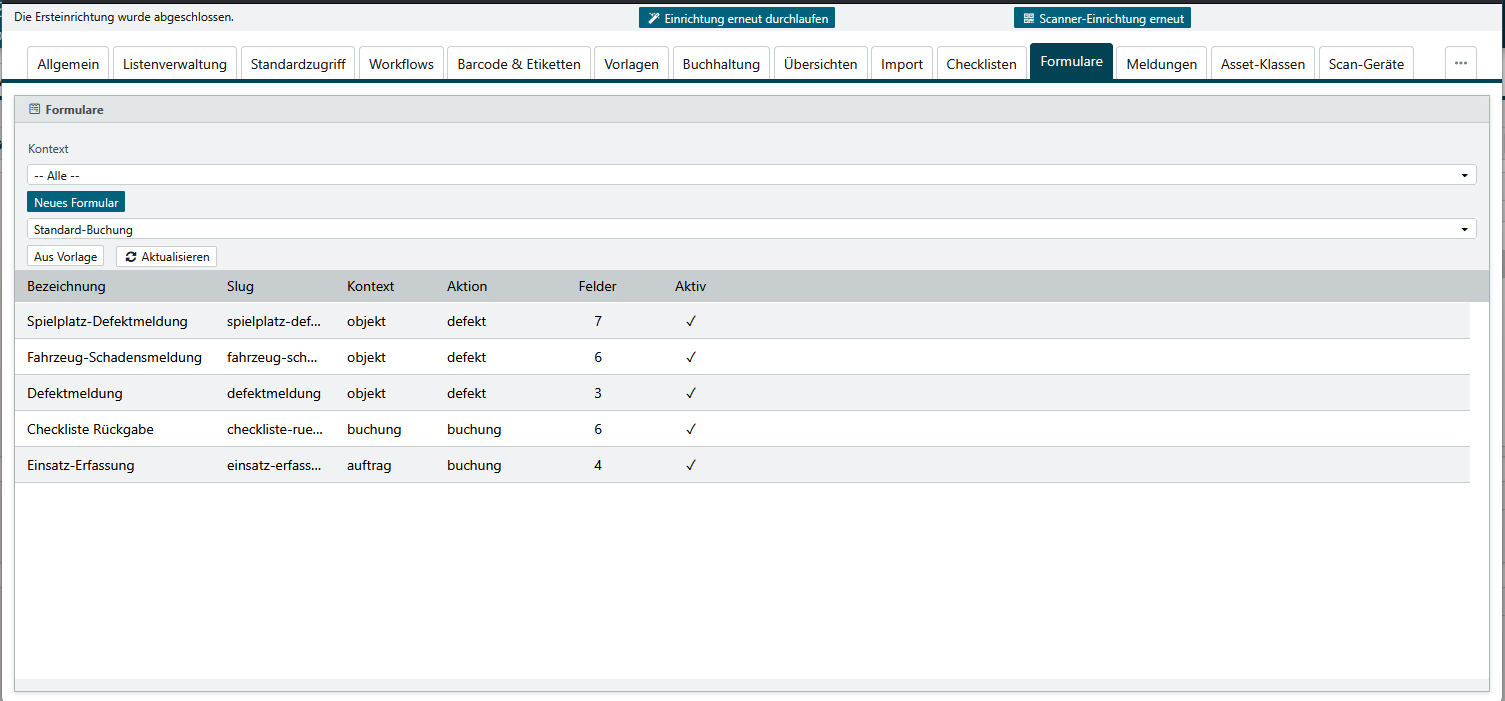Click the slug checkliste-rue... cell
Image resolution: width=1505 pixels, height=701 pixels.
[275, 429]
